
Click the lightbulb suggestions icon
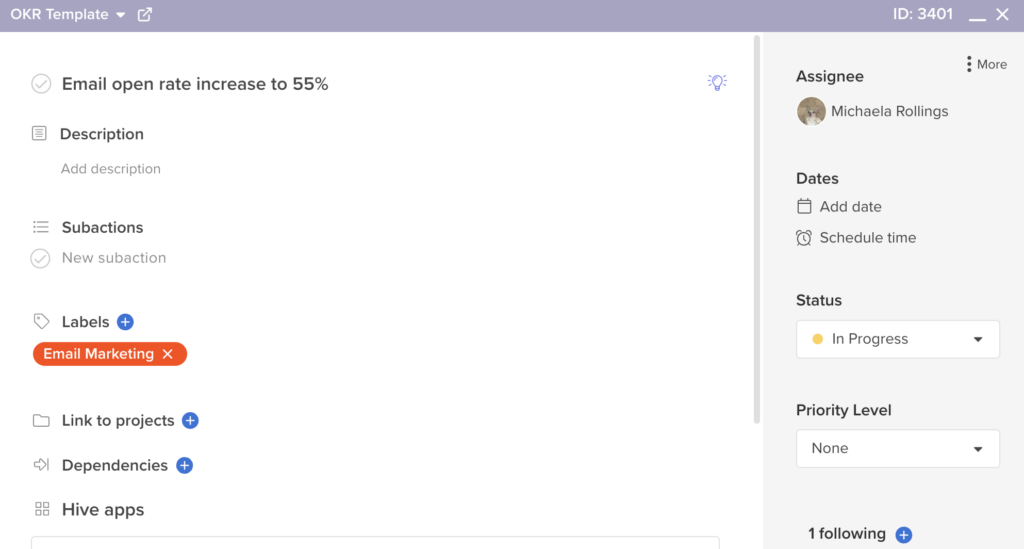click(717, 82)
